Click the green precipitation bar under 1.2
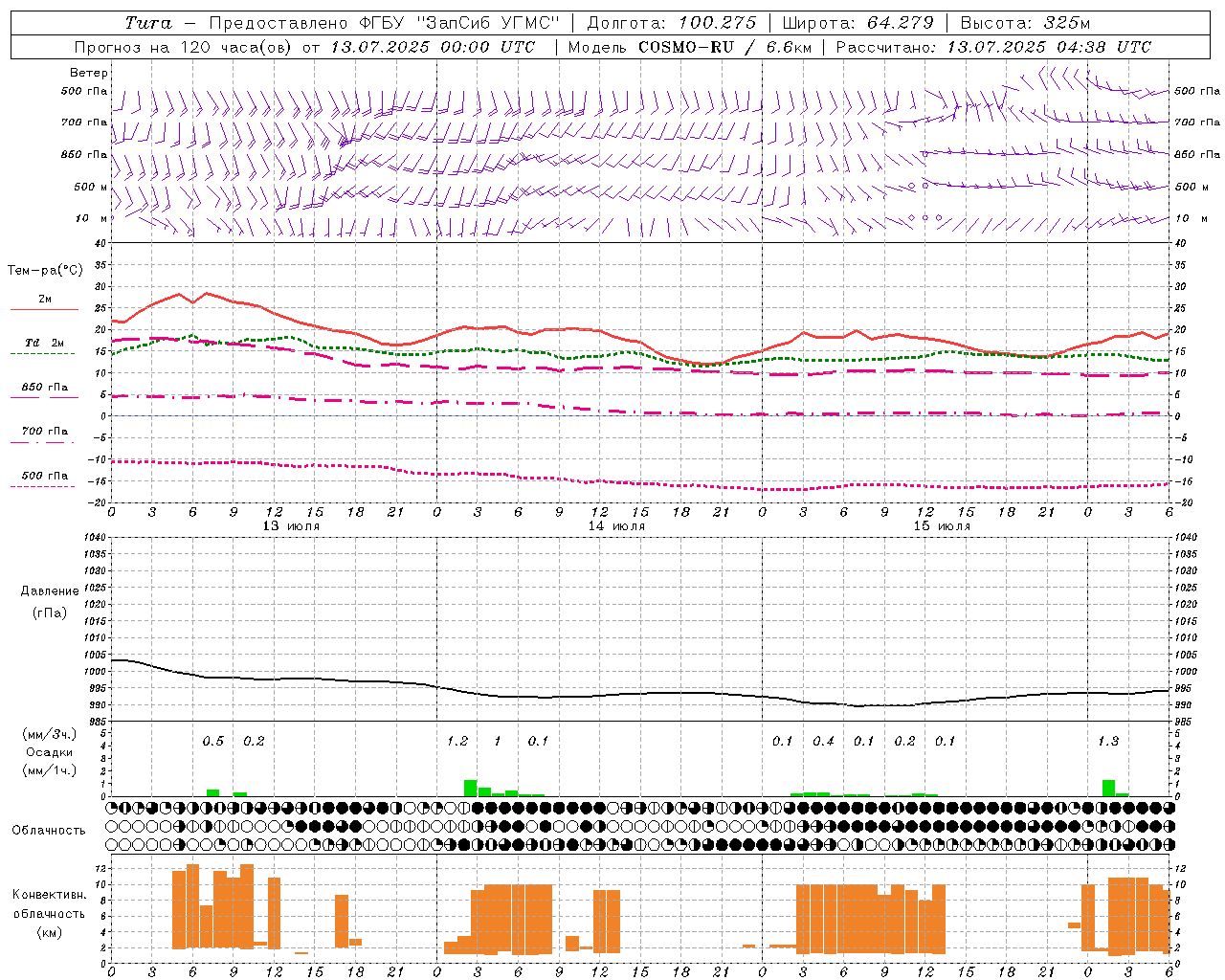Image resolution: width=1225 pixels, height=980 pixels. [470, 789]
